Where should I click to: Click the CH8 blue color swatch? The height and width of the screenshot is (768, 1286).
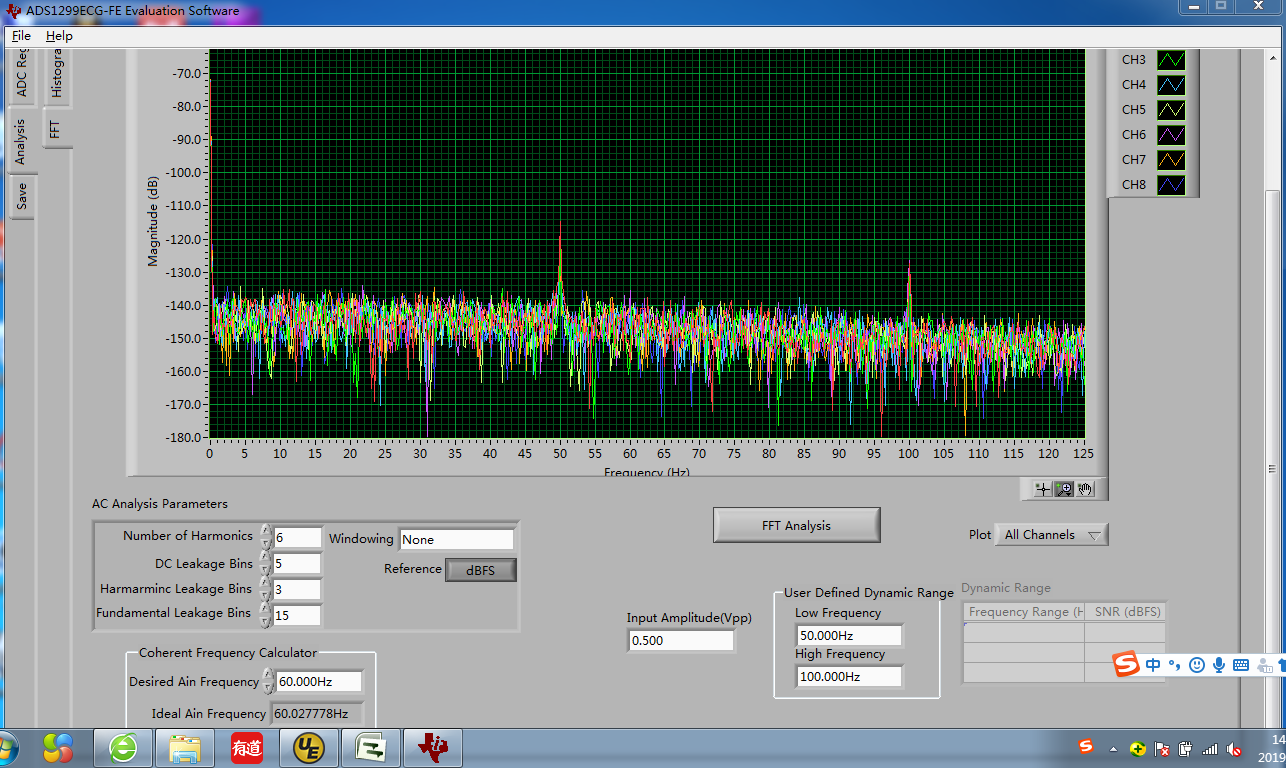pyautogui.click(x=1169, y=184)
